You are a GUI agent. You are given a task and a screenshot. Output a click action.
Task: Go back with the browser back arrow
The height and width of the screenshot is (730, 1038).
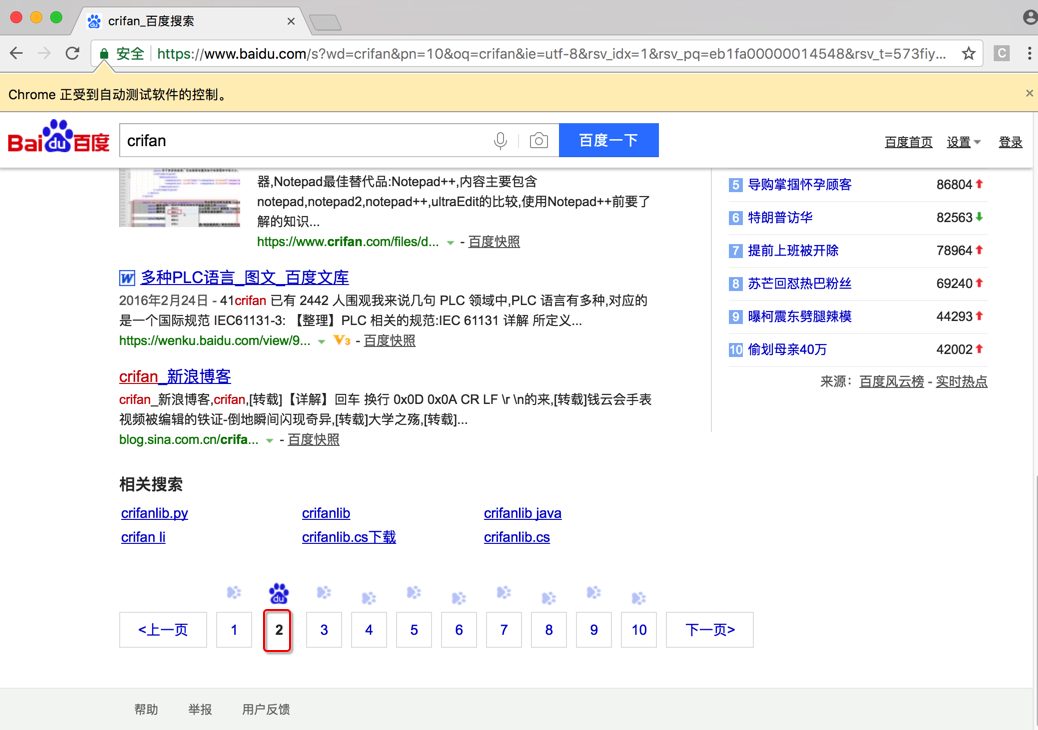pyautogui.click(x=17, y=54)
